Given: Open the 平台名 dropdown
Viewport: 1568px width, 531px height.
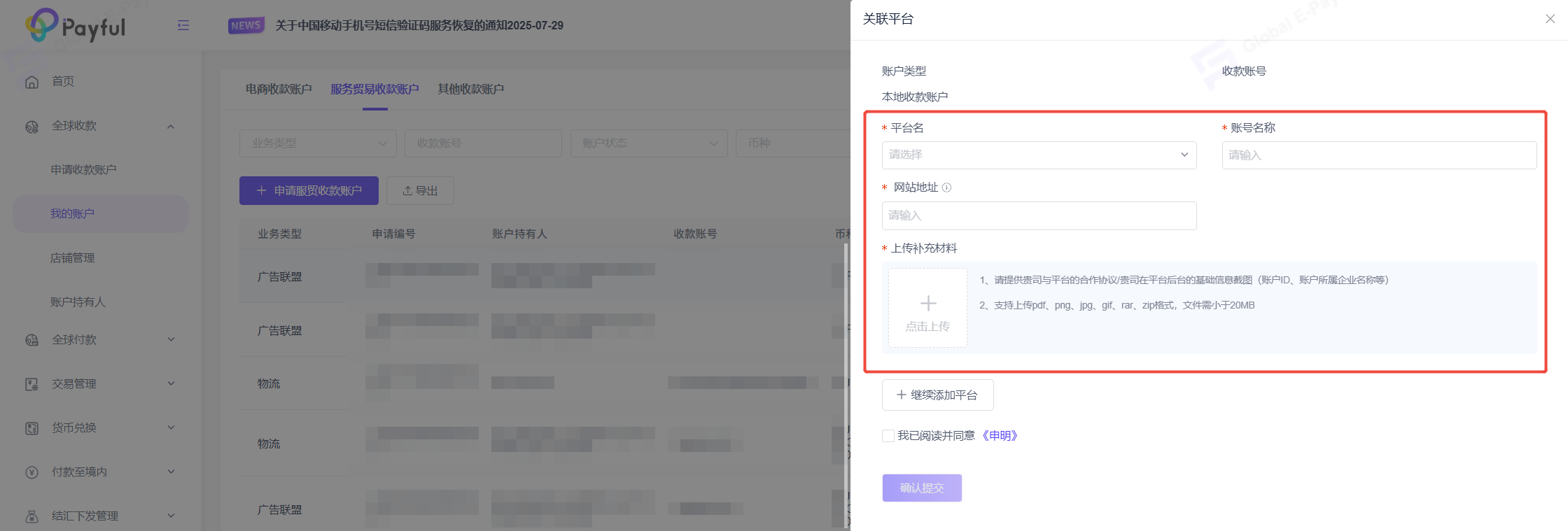Looking at the screenshot, I should 1039,155.
